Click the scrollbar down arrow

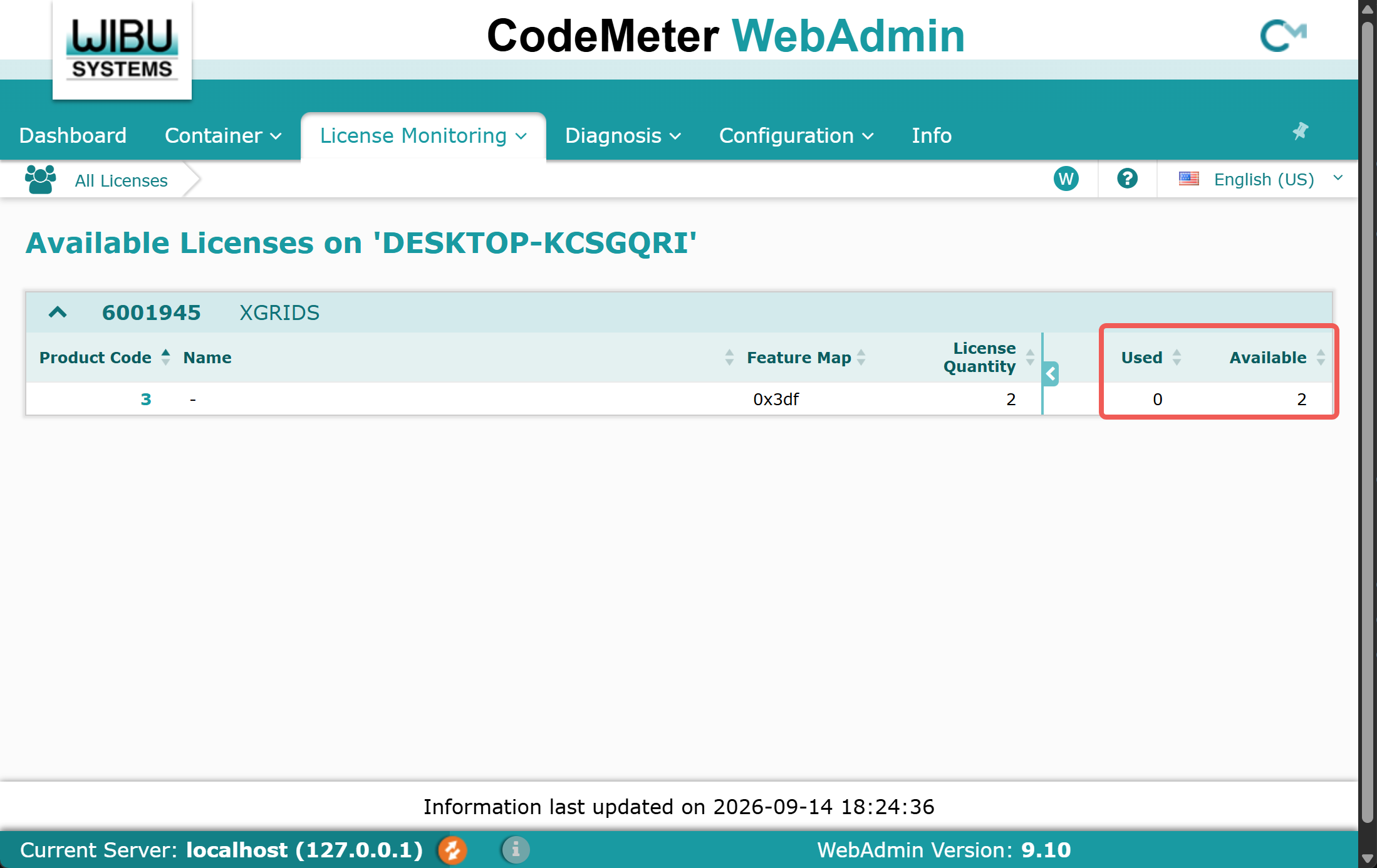[x=1368, y=859]
